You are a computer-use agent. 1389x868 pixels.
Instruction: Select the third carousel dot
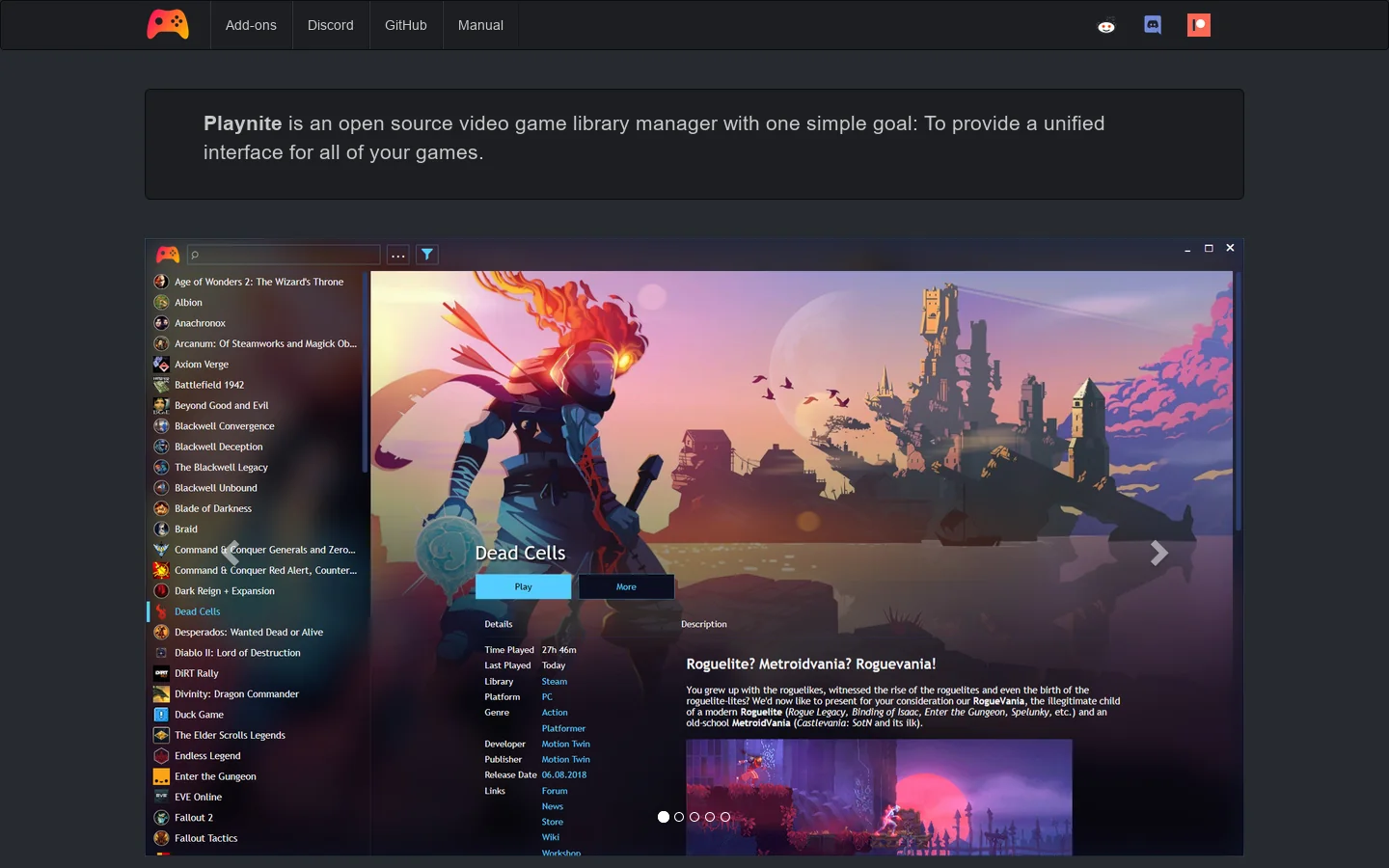[x=694, y=817]
